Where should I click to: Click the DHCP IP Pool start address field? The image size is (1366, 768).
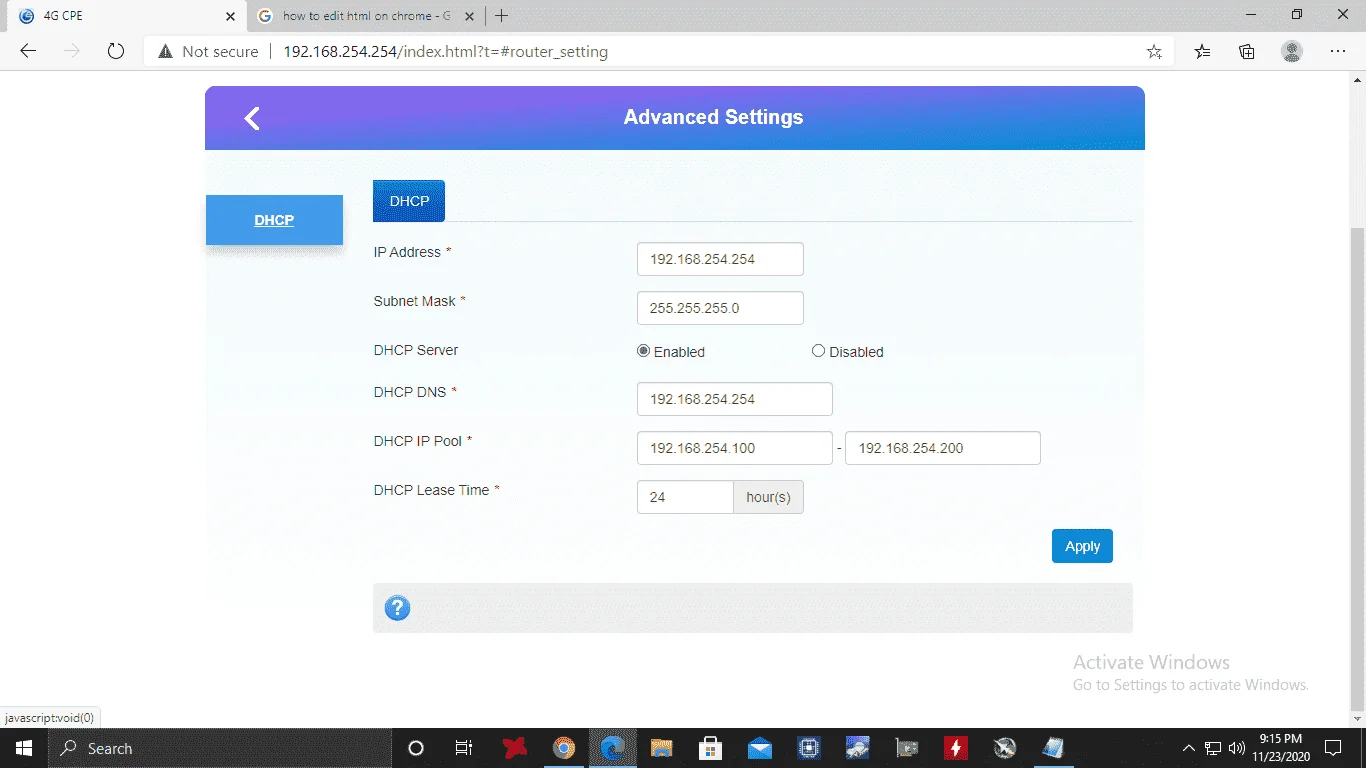[734, 448]
